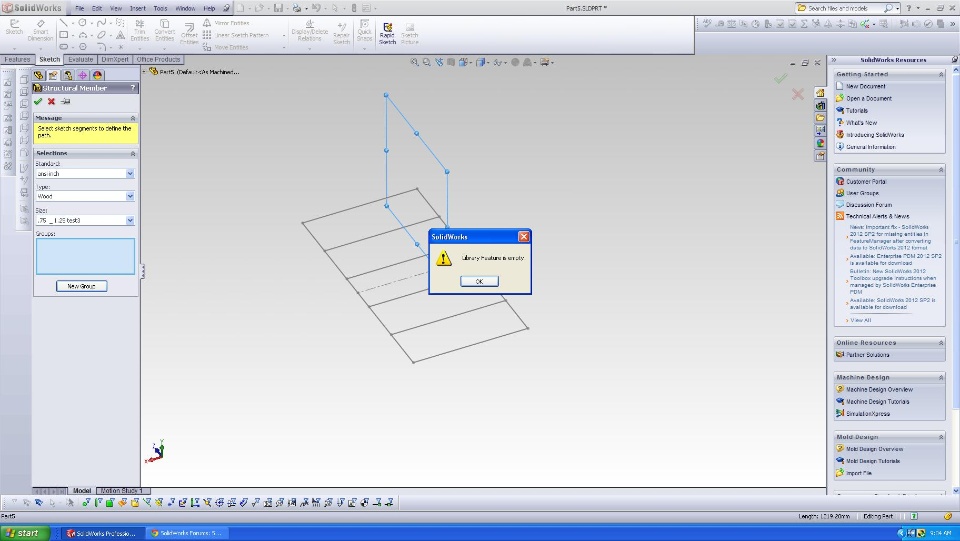Viewport: 960px width, 541px height.
Task: Click View All under Technical Alerts
Action: (860, 320)
